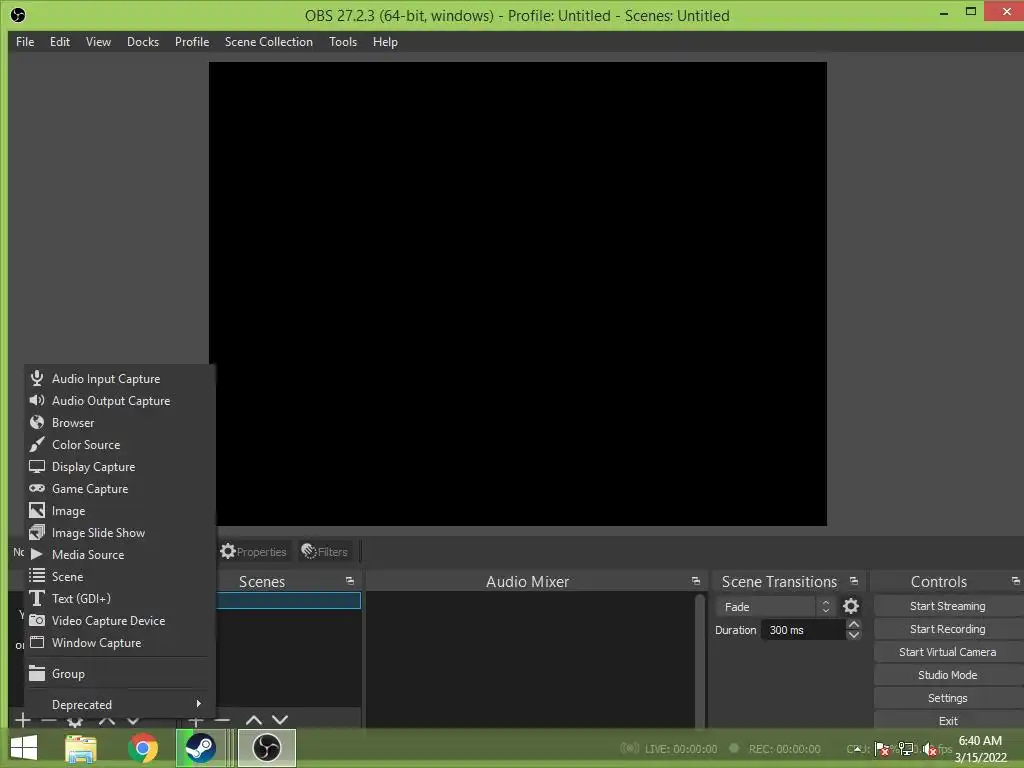Screen dimensions: 1024x768
Task: Switch to Steam in the taskbar
Action: click(x=200, y=748)
